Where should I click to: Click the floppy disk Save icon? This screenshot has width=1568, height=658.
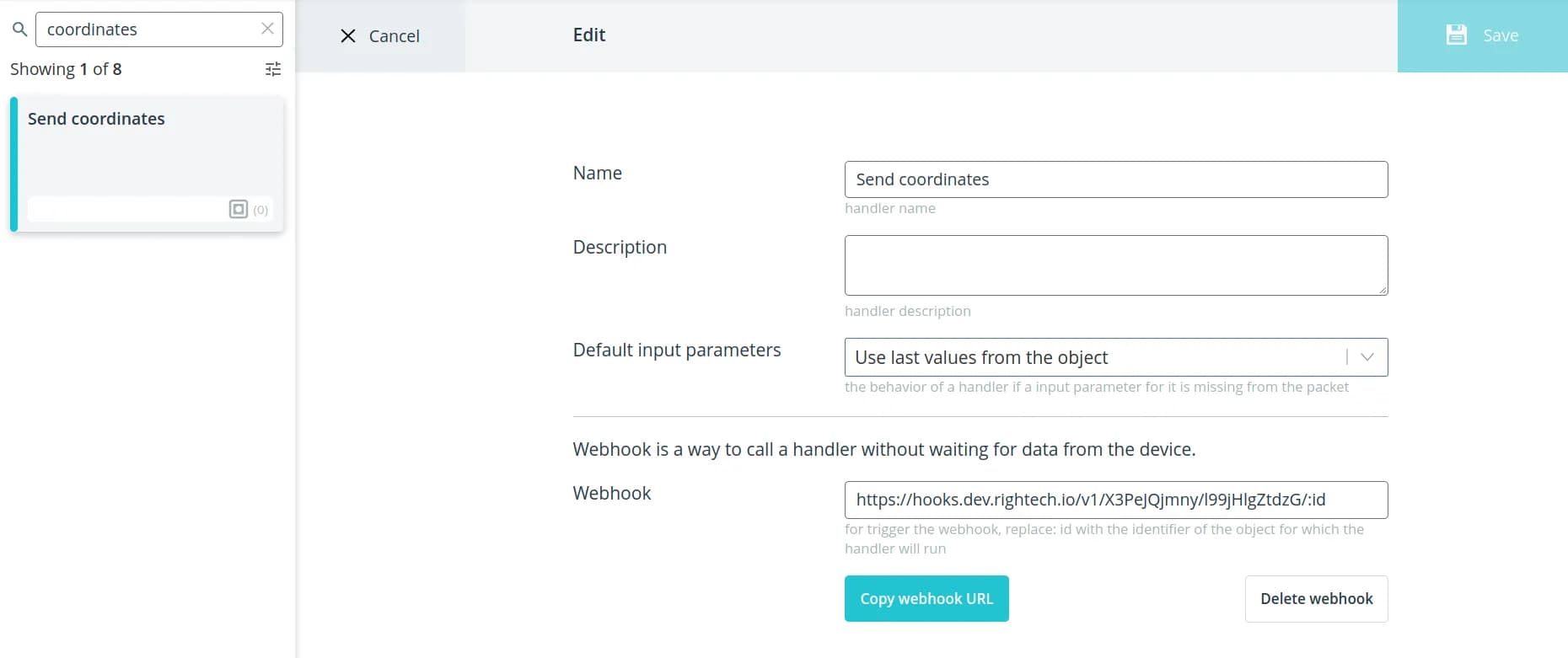pyautogui.click(x=1456, y=35)
